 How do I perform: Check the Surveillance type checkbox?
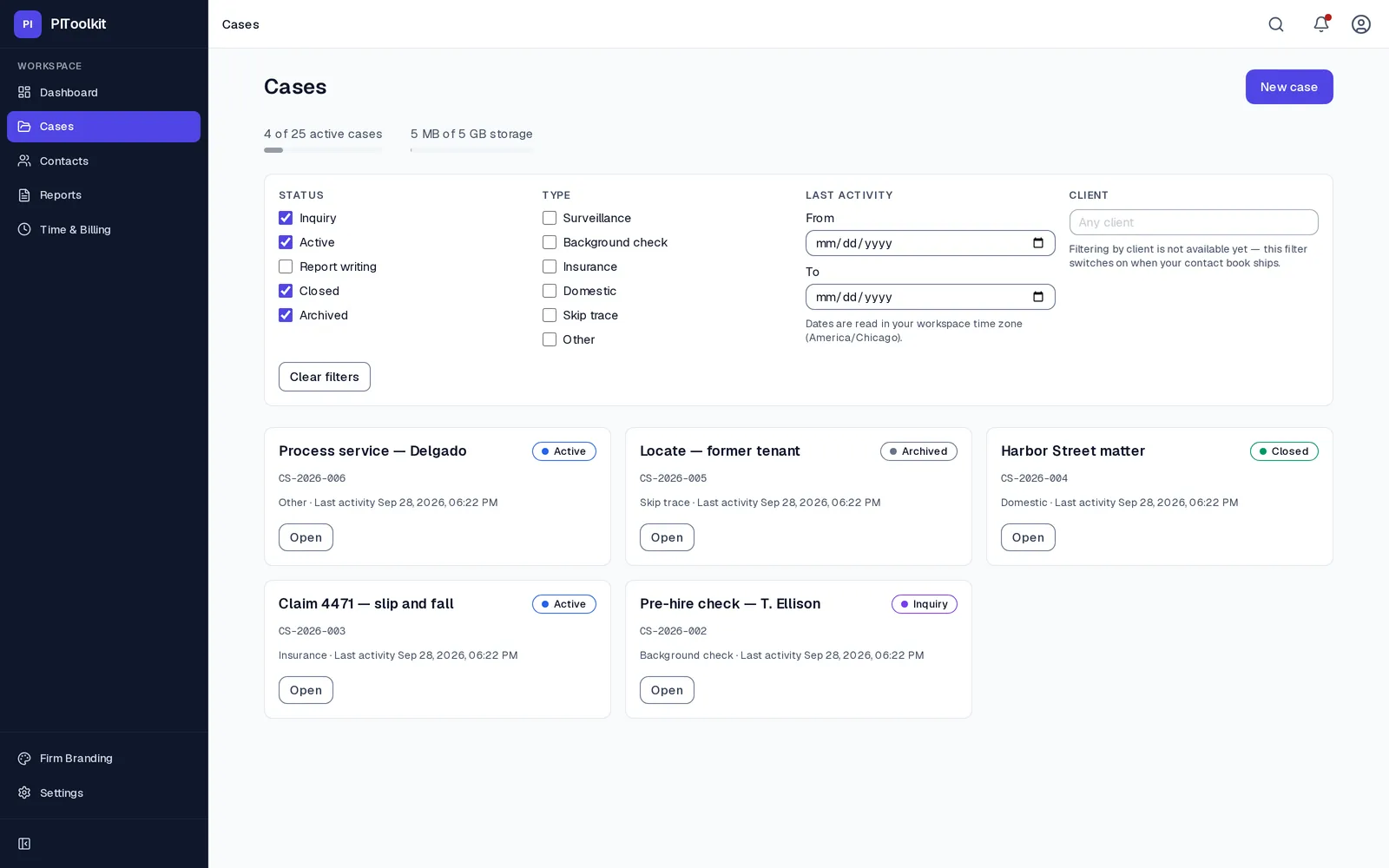[x=550, y=218]
